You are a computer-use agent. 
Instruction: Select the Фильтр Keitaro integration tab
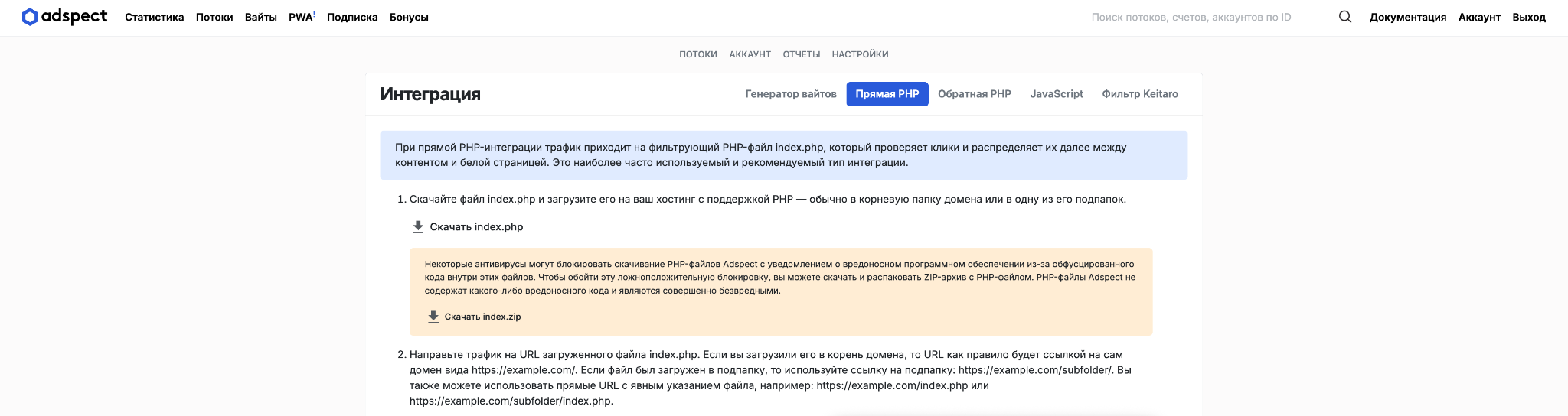click(x=1140, y=94)
